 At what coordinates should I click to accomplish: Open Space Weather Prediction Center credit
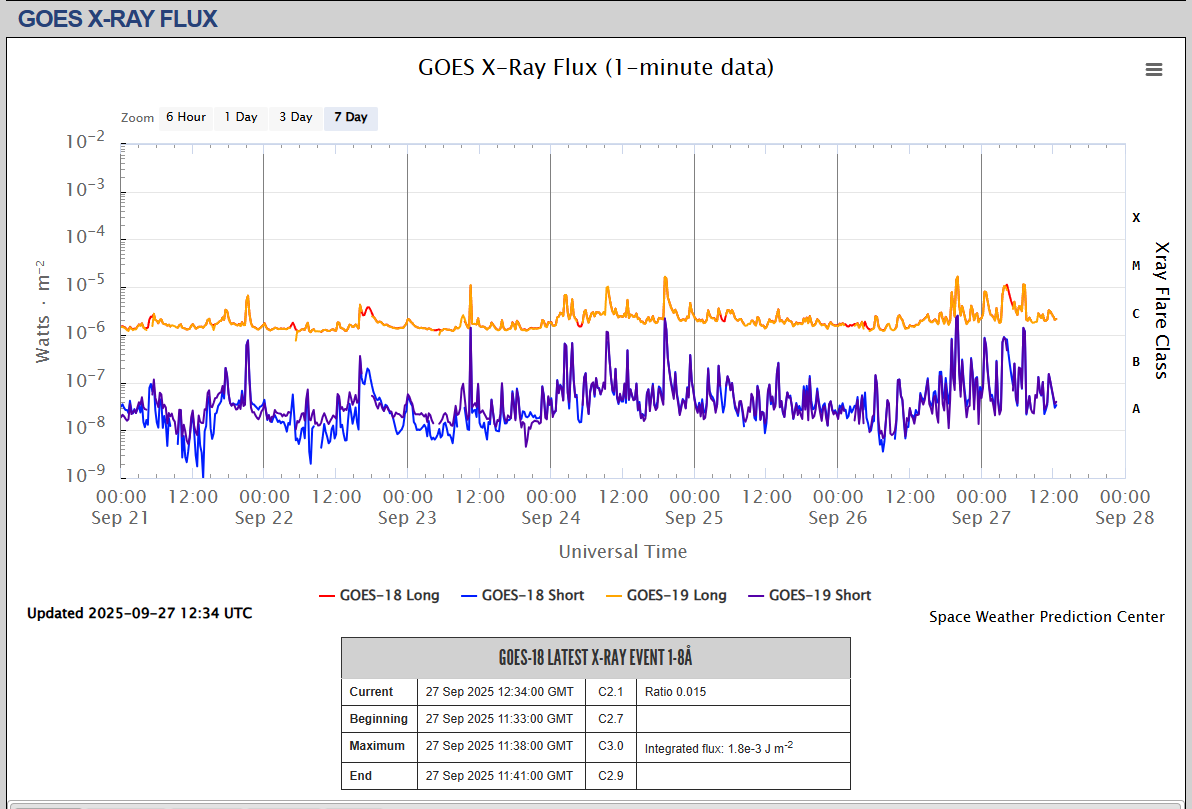1046,617
